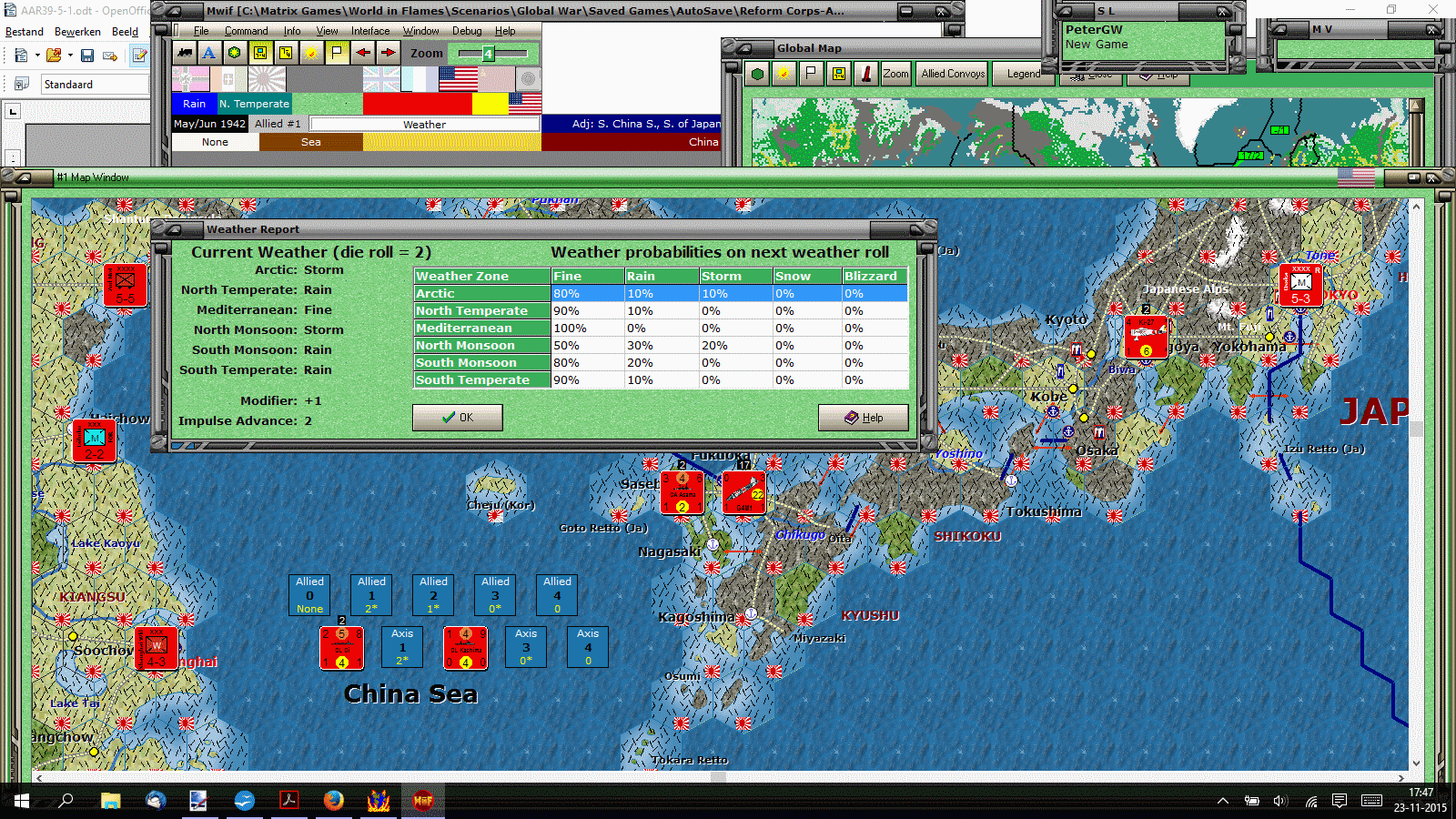Click the teal N. Temperate zone swatch
This screenshot has width=1456, height=819.
click(254, 104)
